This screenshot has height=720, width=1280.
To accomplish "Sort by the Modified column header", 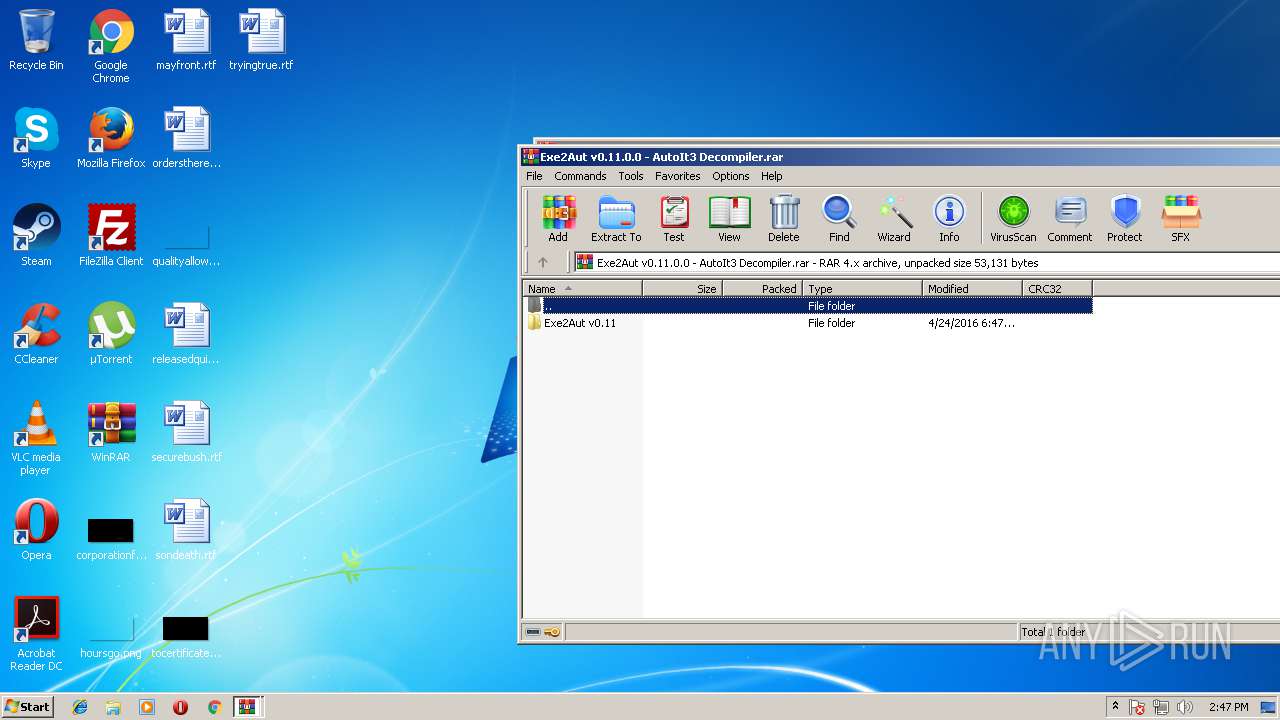I will pos(972,289).
